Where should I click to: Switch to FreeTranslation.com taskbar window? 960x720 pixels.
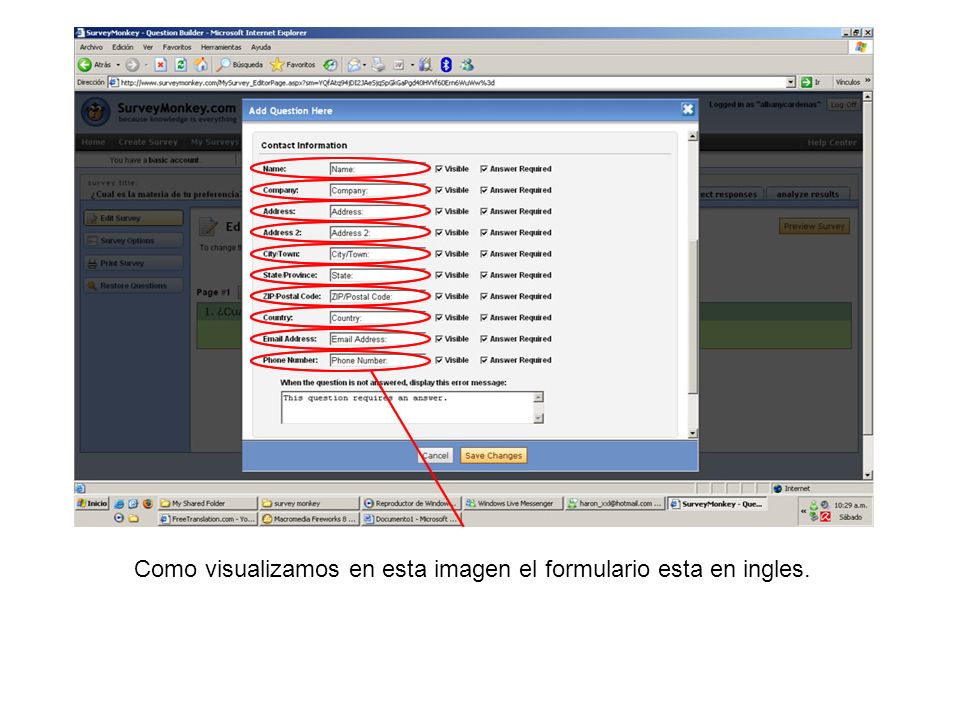pos(207,519)
